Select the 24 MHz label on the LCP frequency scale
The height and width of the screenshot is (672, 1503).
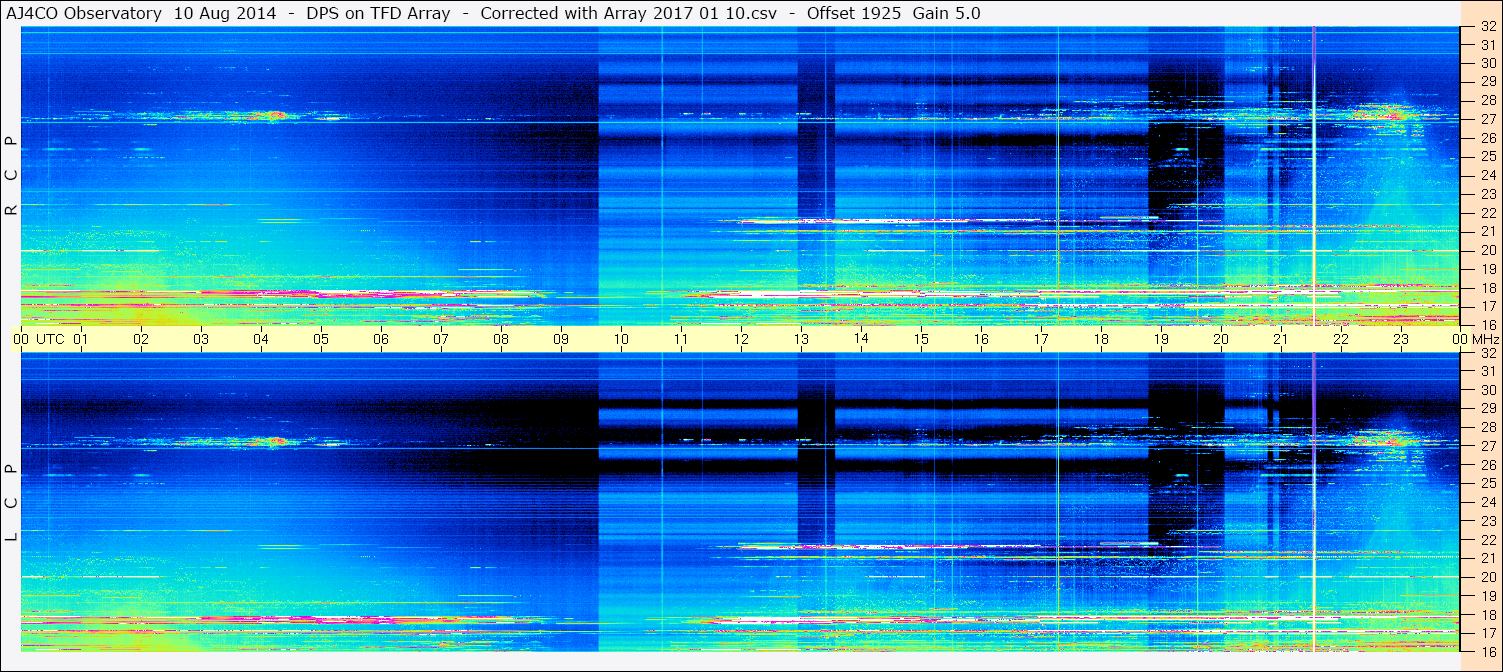pos(1487,503)
